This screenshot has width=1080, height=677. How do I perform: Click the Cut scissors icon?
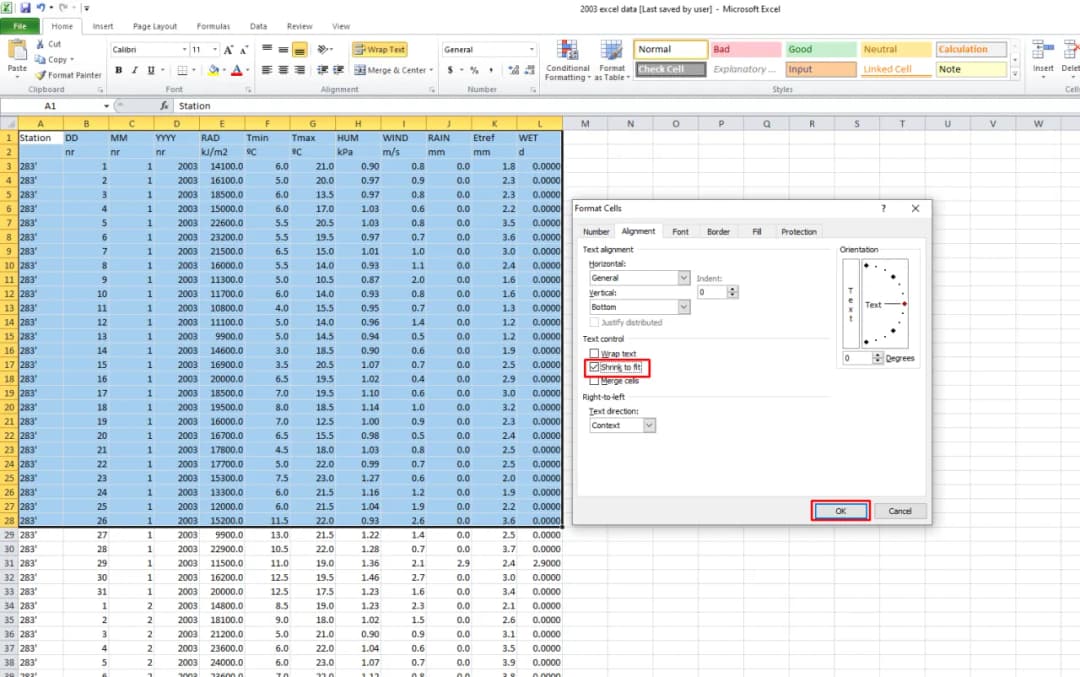coord(41,44)
